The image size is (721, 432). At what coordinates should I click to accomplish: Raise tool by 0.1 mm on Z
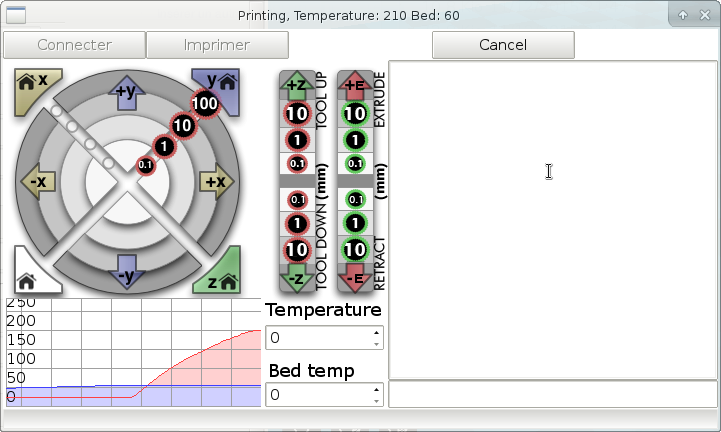tap(297, 163)
